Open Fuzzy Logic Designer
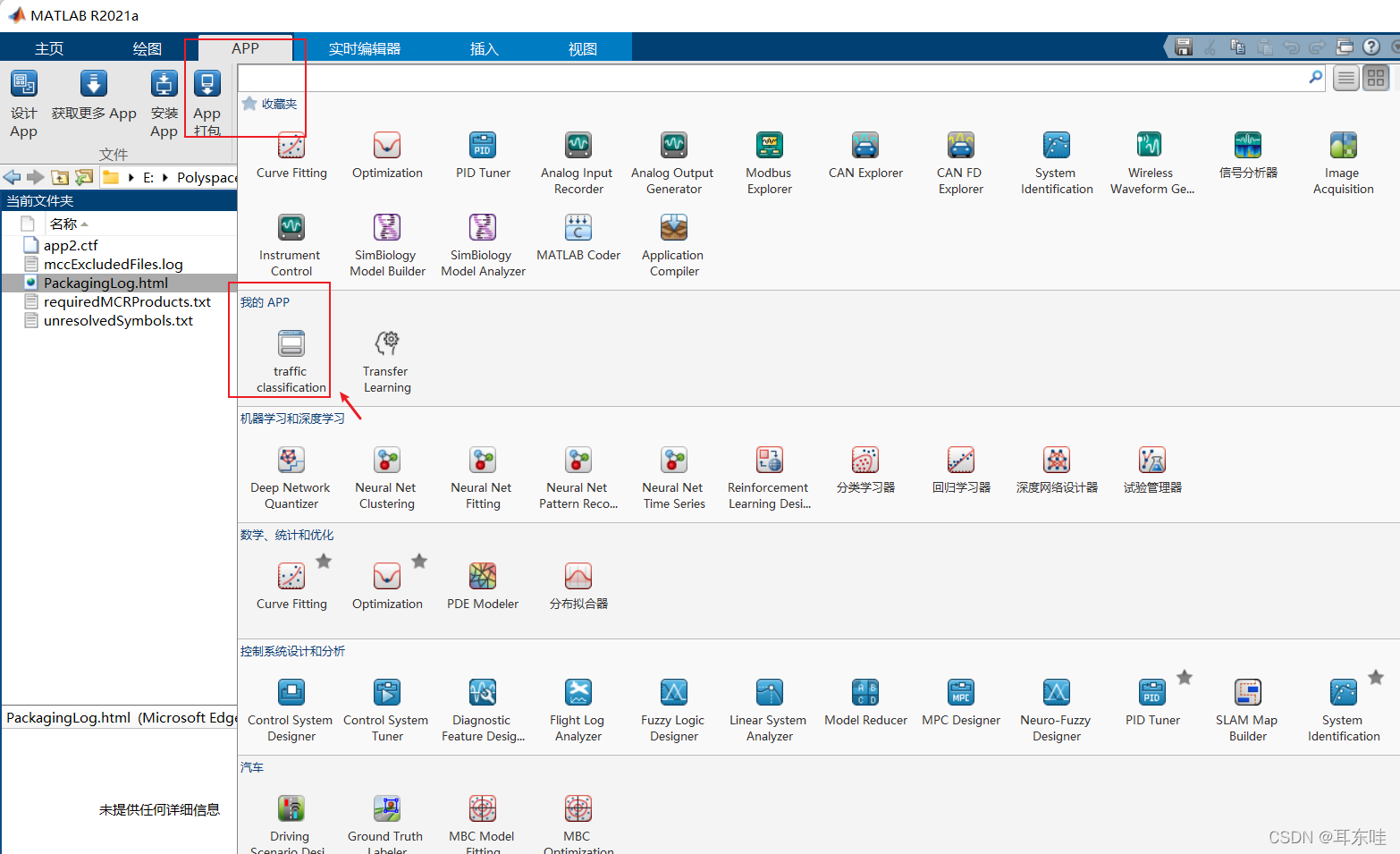Screen dimensions: 1400x854 [x=673, y=711]
